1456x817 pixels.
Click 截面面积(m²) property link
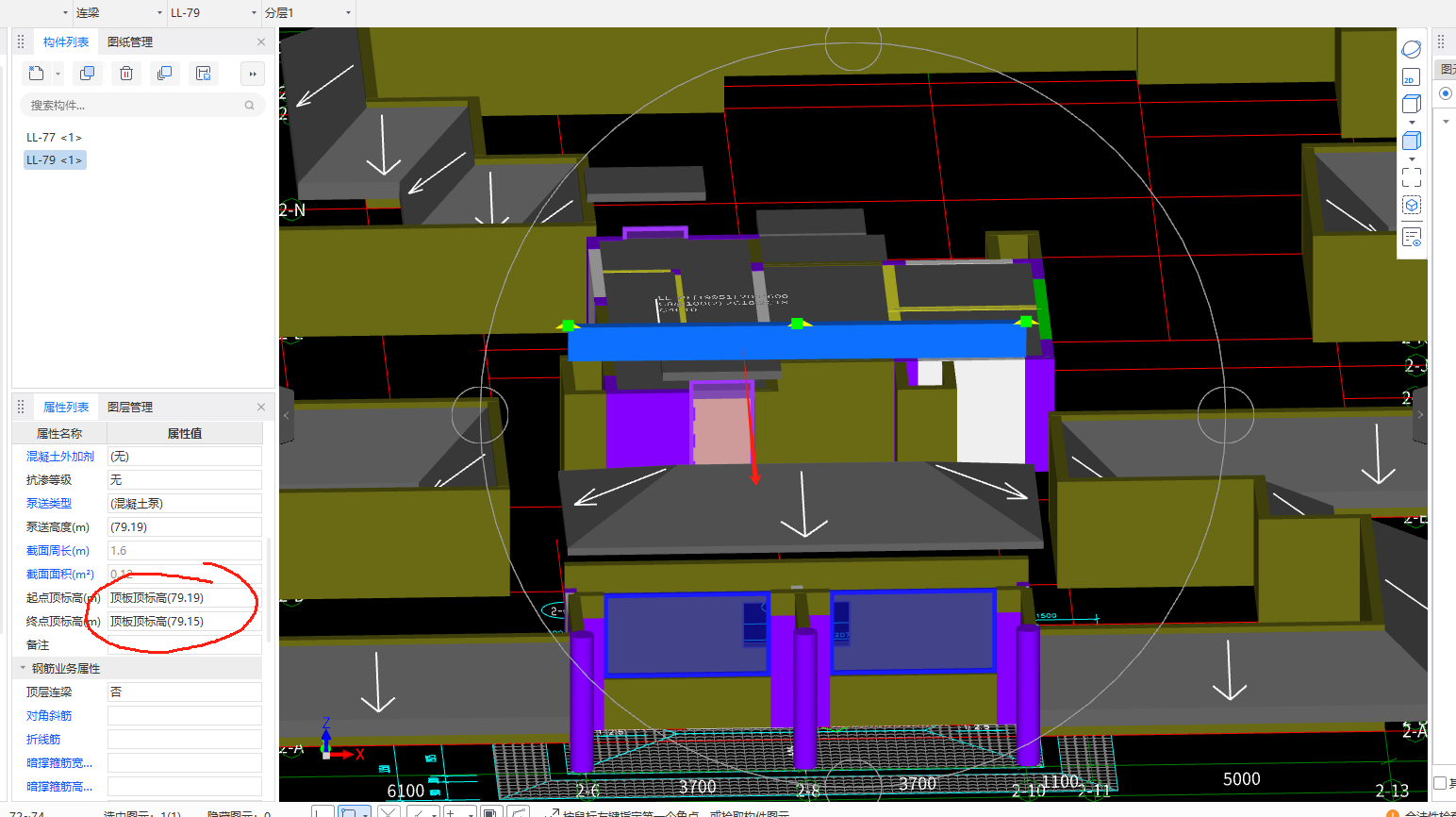tap(60, 575)
